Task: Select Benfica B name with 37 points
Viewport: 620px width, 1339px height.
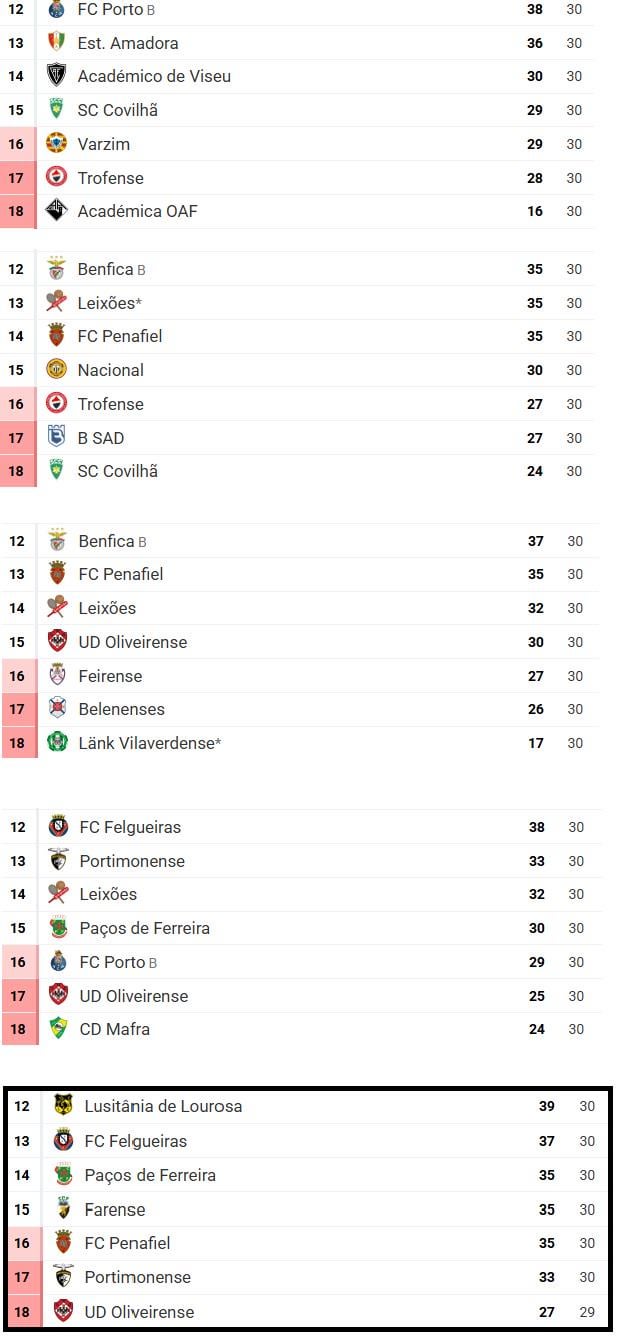Action: [x=112, y=541]
